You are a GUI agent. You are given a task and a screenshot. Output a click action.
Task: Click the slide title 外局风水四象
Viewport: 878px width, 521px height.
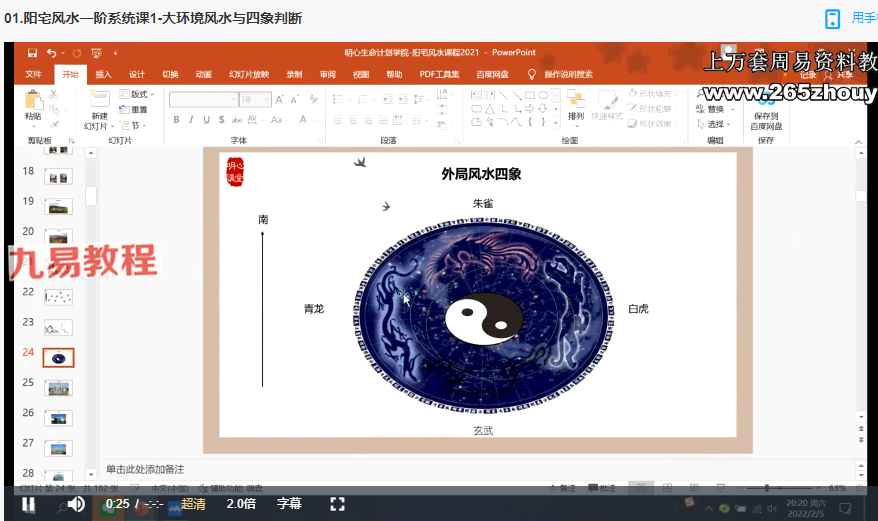(481, 174)
